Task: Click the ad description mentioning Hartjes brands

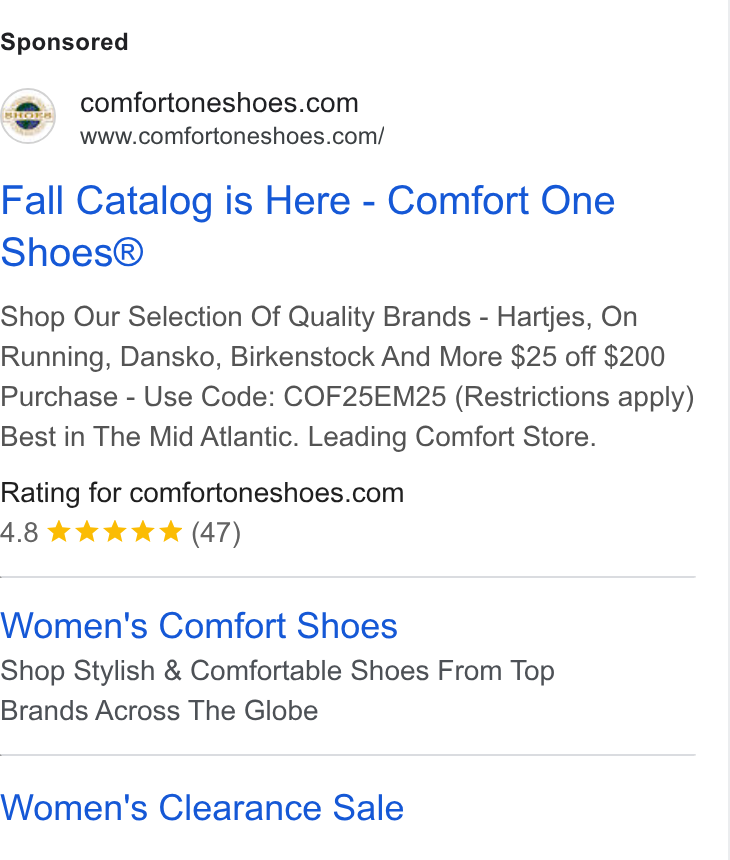Action: pyautogui.click(x=347, y=376)
